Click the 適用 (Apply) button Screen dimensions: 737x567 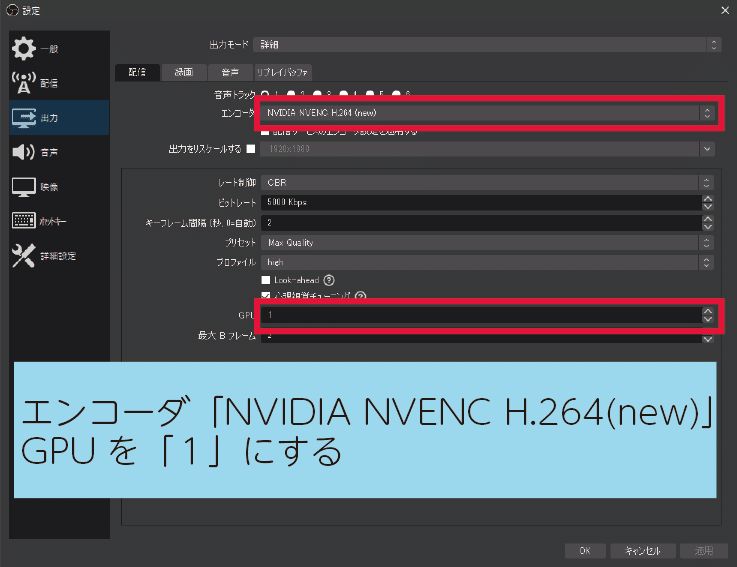tap(704, 551)
